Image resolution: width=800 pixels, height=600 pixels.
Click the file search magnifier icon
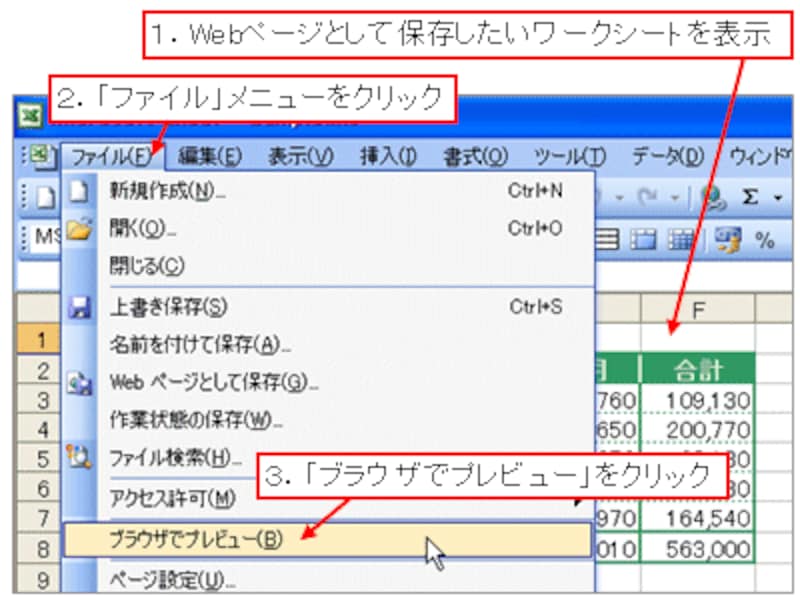79,457
